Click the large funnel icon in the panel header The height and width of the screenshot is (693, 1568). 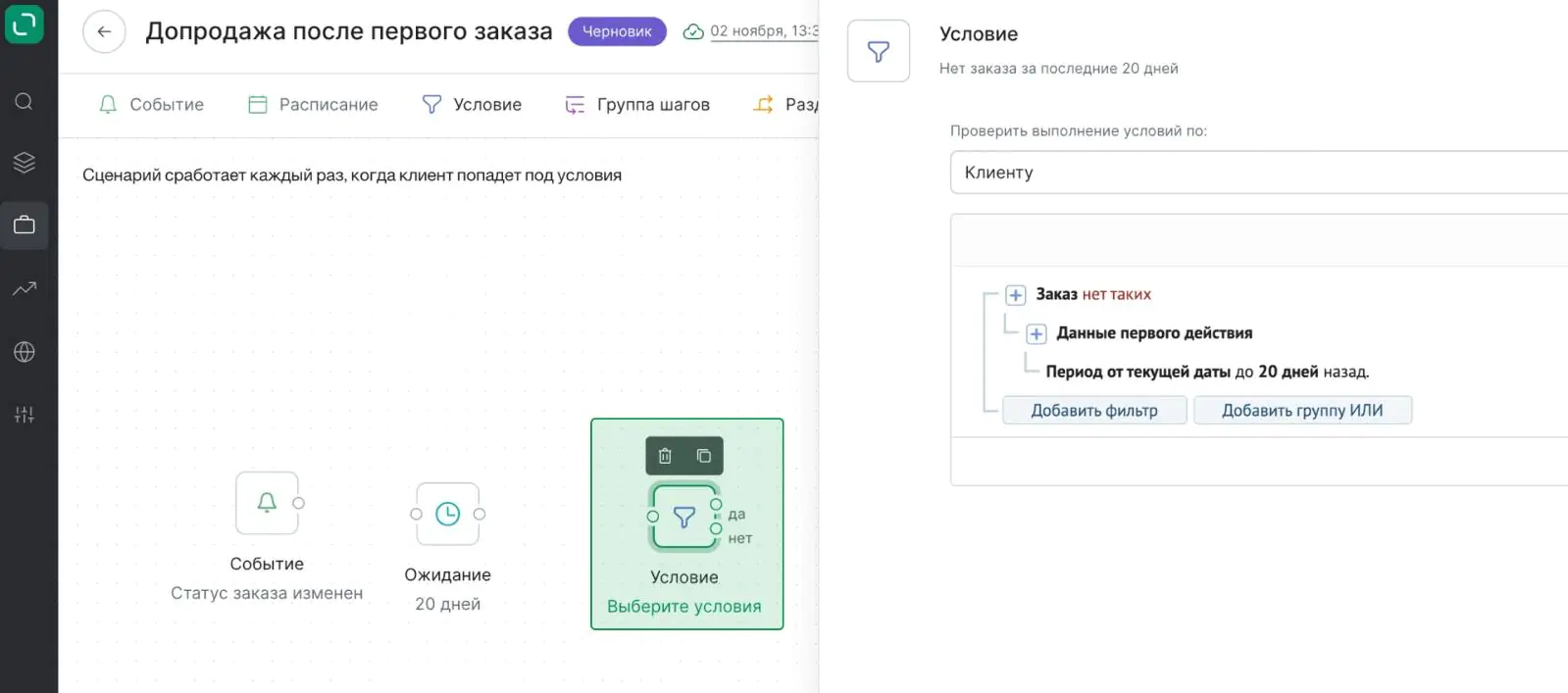879,51
